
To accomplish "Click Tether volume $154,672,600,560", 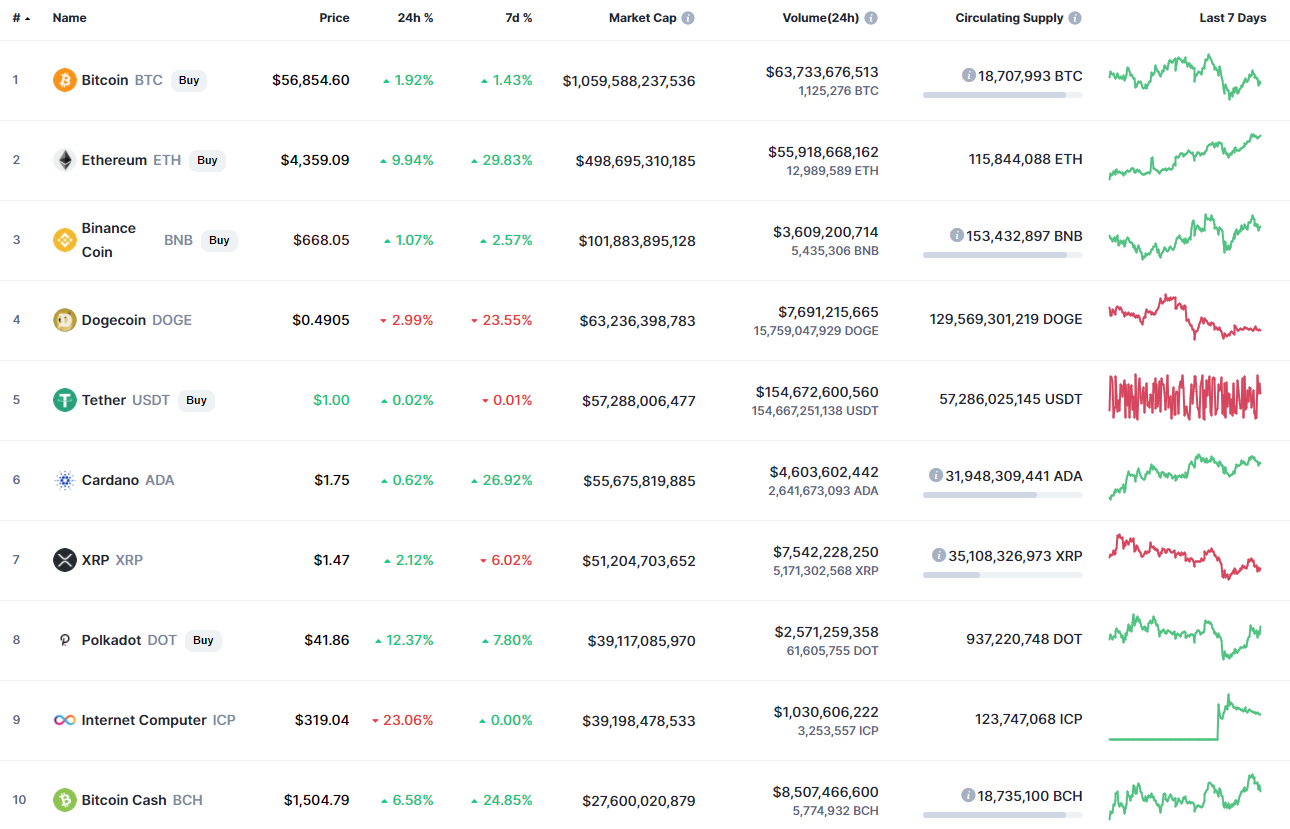I will pyautogui.click(x=817, y=392).
